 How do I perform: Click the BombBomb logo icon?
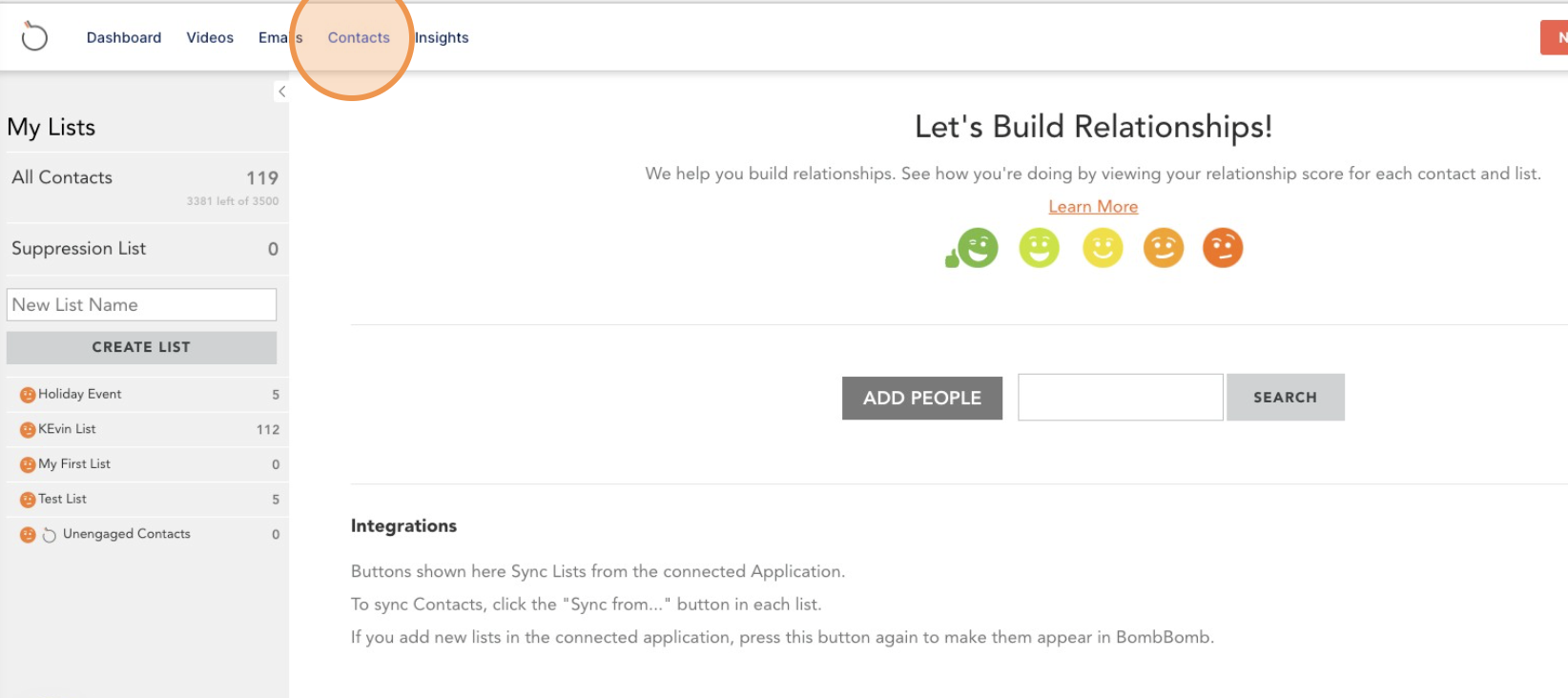(x=34, y=36)
